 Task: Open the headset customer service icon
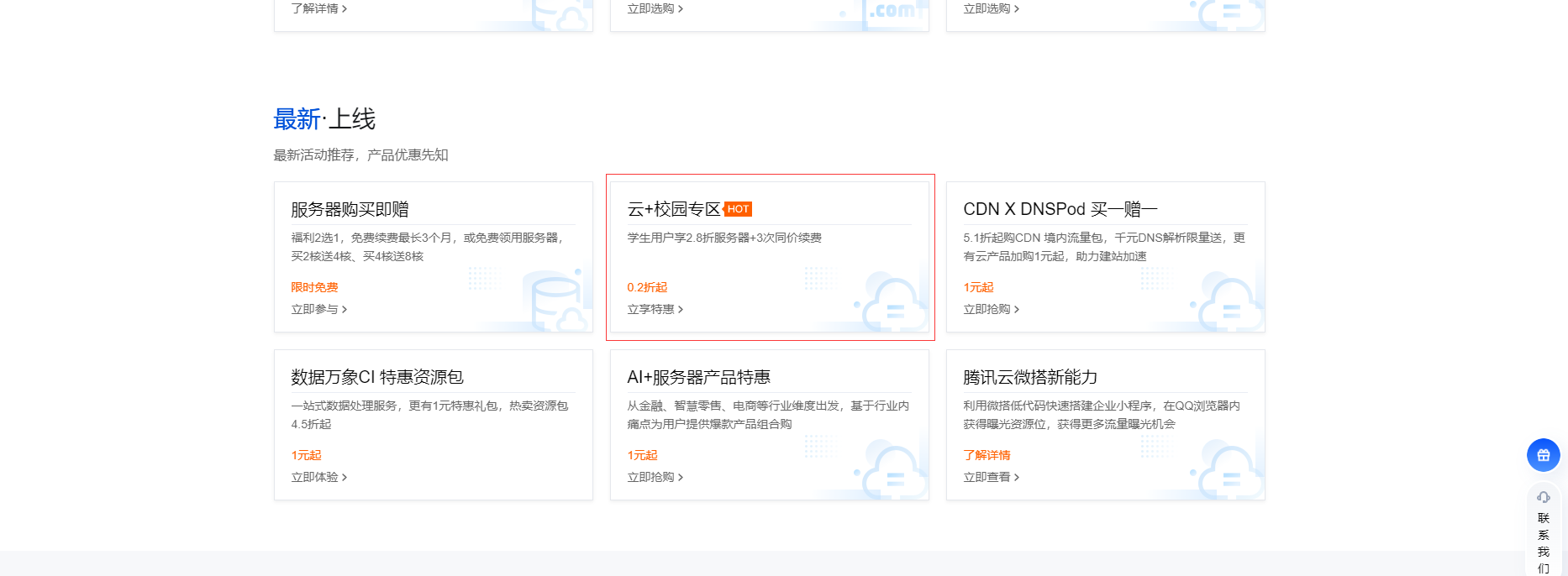coord(1544,497)
